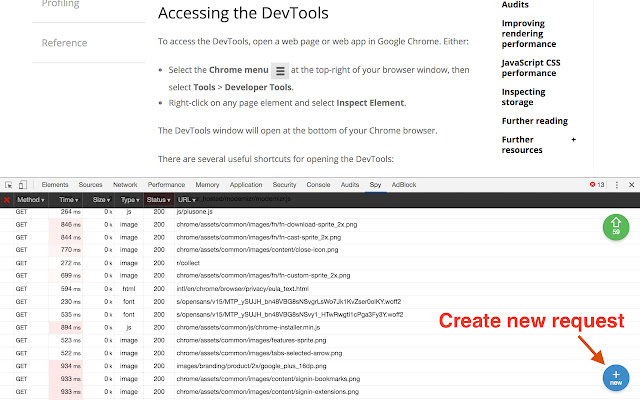Select the Spy tab
Viewport: 640px width, 400px height.
375,184
